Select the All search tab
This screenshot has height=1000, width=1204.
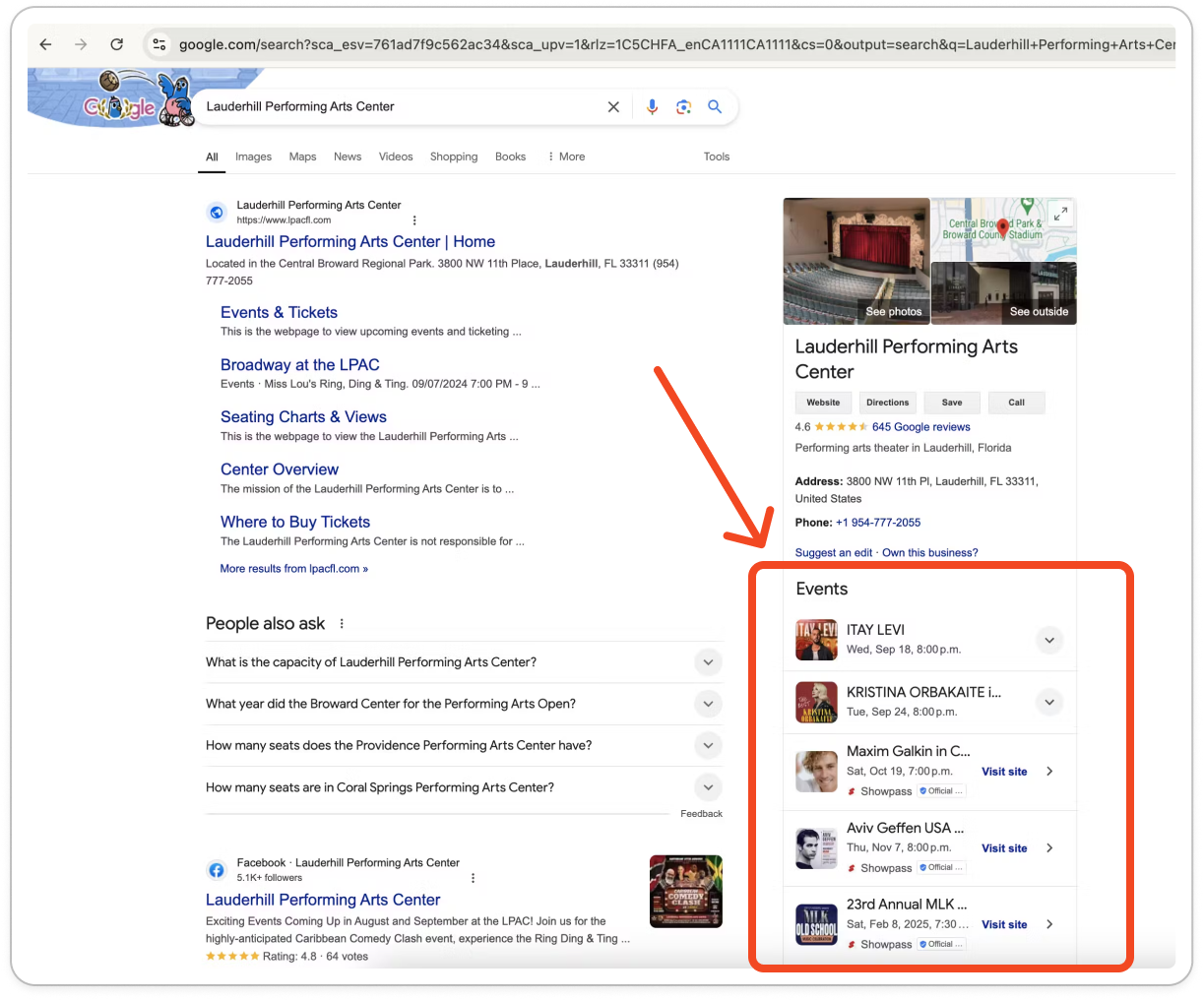[x=212, y=156]
